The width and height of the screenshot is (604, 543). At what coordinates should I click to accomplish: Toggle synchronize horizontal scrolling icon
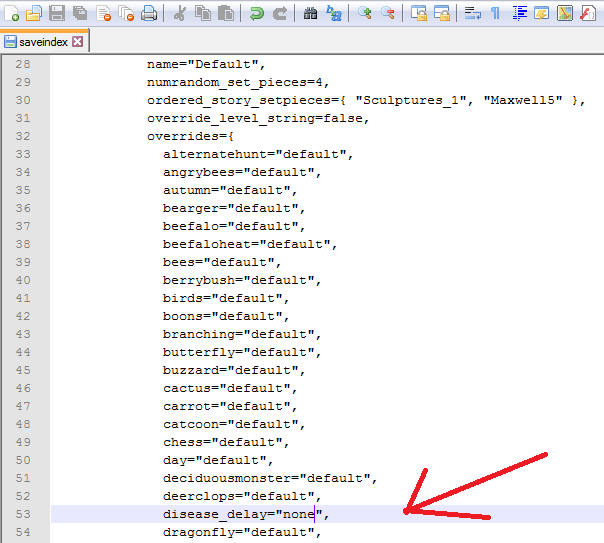[442, 13]
